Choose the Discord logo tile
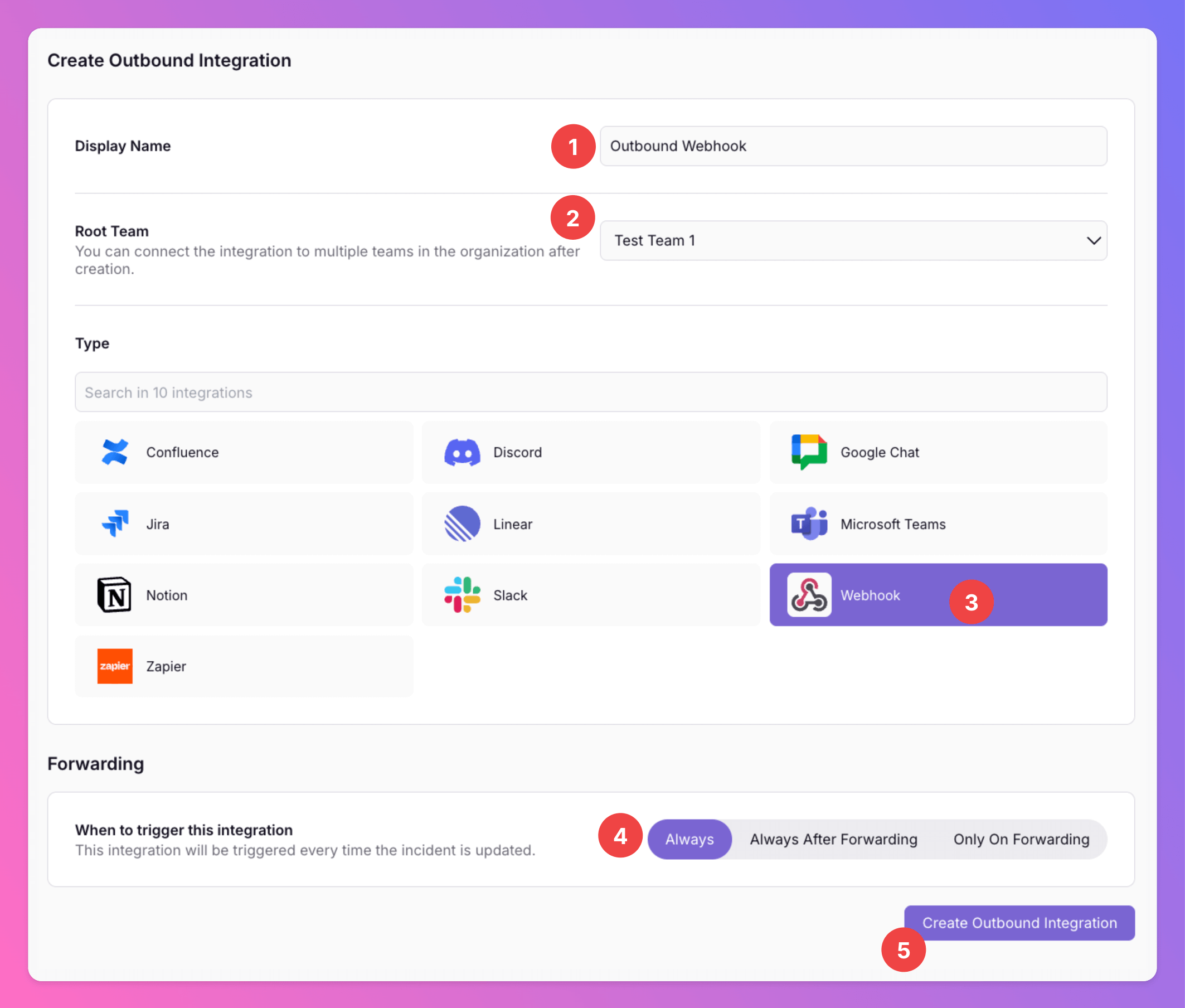1185x1008 pixels. (462, 452)
